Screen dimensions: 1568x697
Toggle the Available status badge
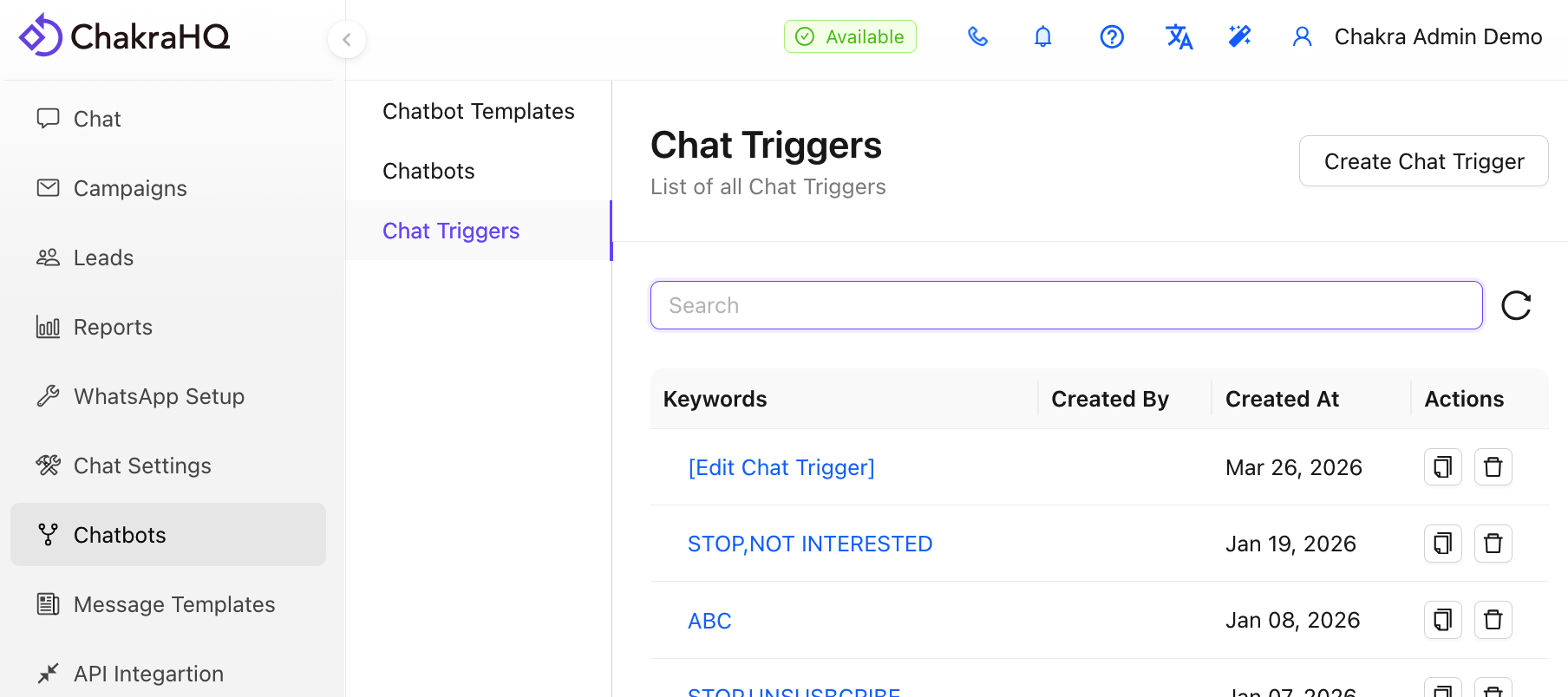pos(850,36)
